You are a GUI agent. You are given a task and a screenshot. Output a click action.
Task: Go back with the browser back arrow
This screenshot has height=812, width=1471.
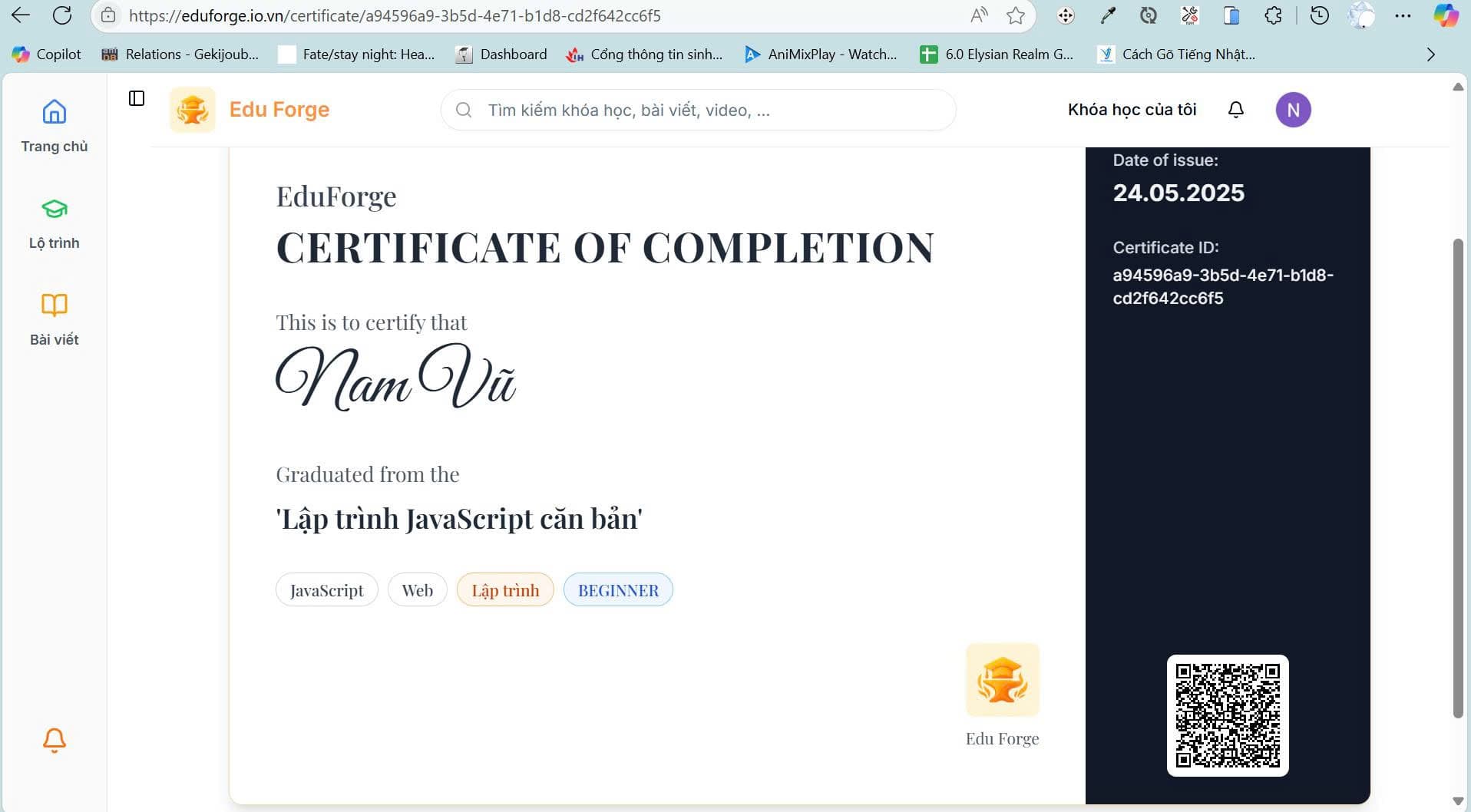(x=21, y=15)
